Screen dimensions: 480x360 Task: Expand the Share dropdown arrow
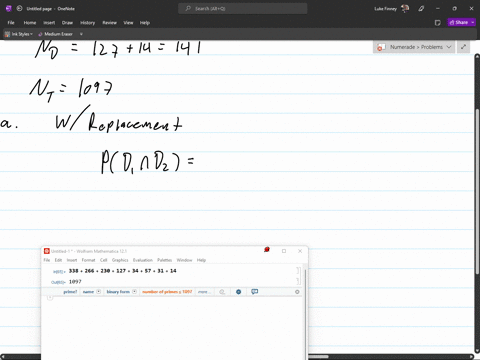pyautogui.click(x=473, y=22)
